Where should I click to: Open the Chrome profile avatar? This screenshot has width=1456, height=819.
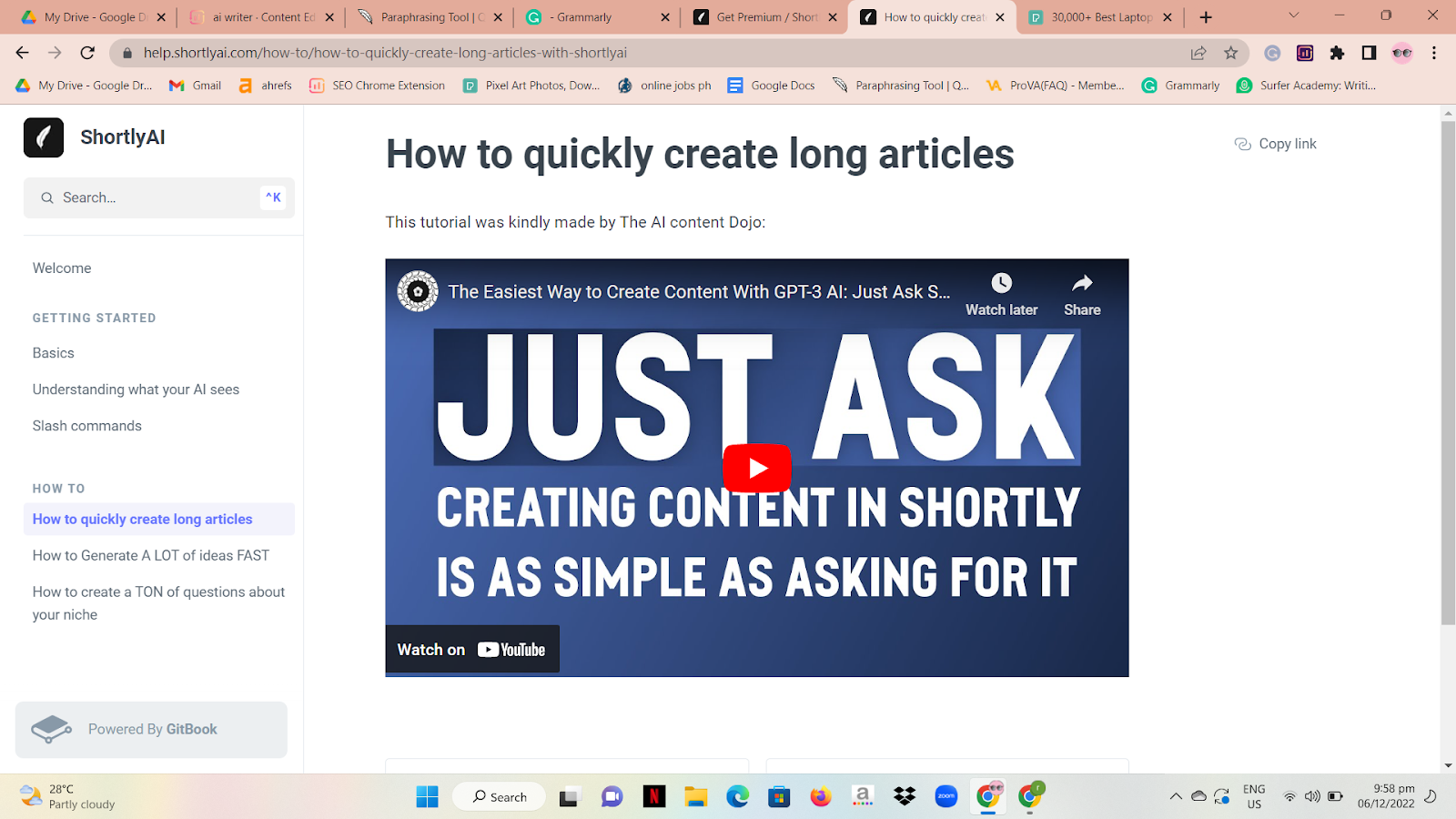[1402, 53]
